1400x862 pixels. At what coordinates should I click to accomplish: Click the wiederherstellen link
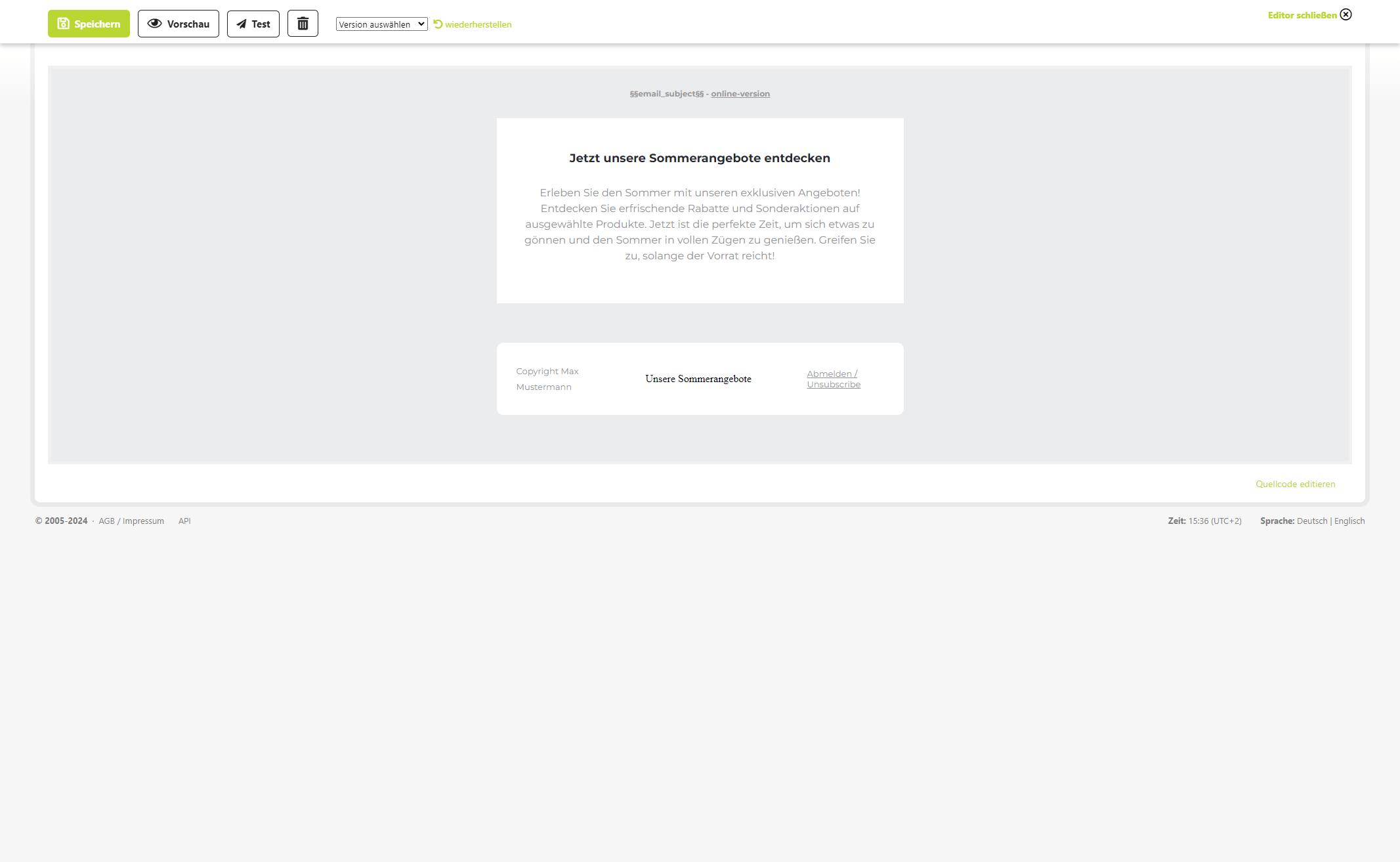478,24
